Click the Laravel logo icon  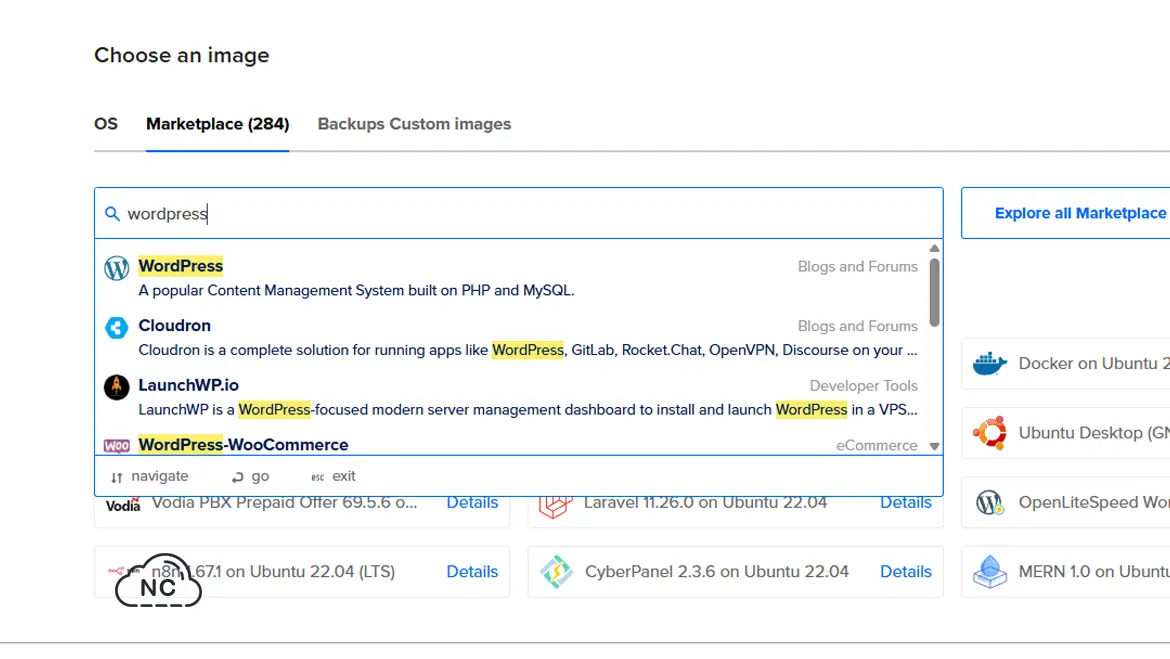(x=556, y=507)
